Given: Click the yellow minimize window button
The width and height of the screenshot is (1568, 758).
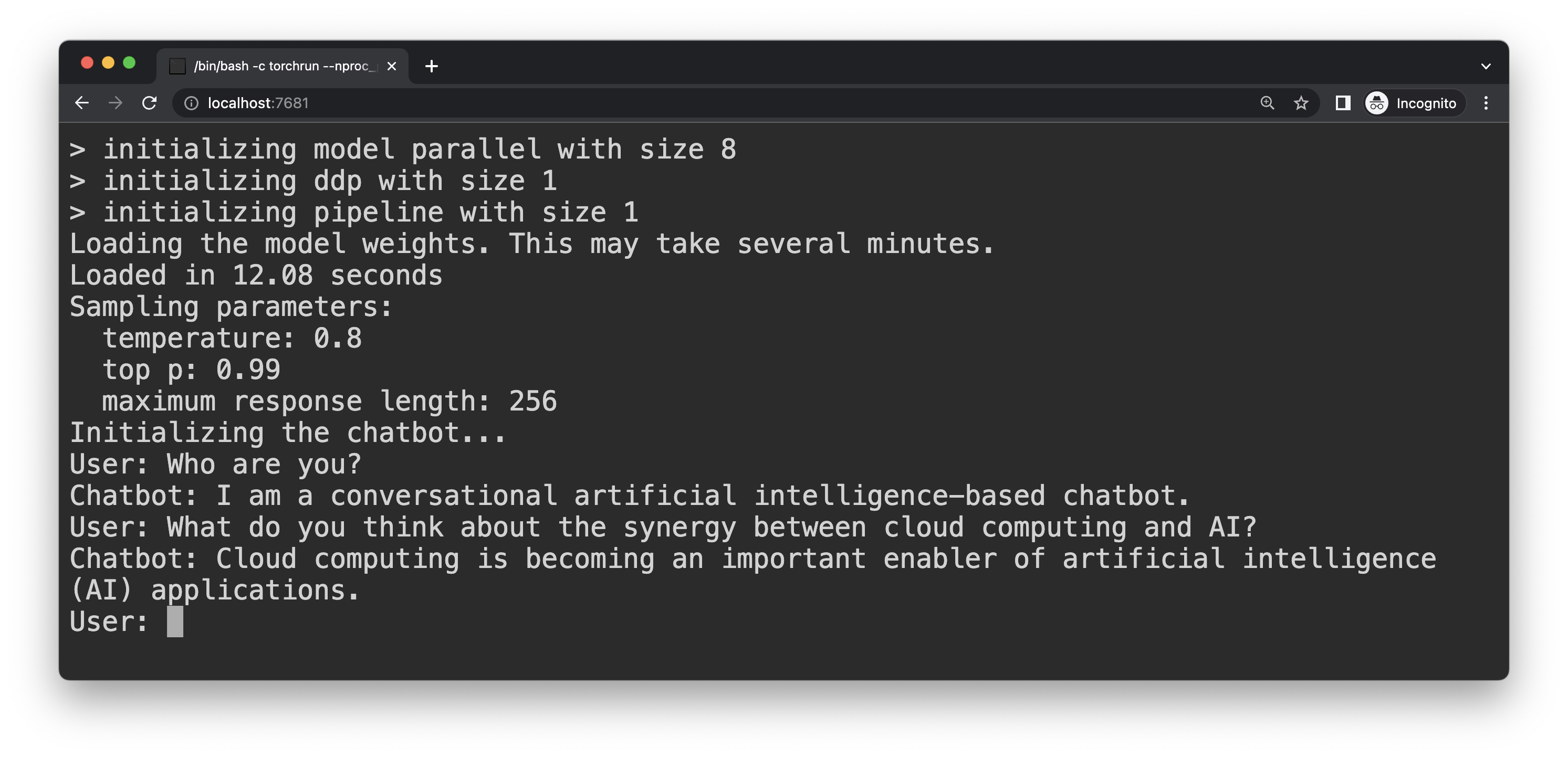Looking at the screenshot, I should click(x=108, y=62).
